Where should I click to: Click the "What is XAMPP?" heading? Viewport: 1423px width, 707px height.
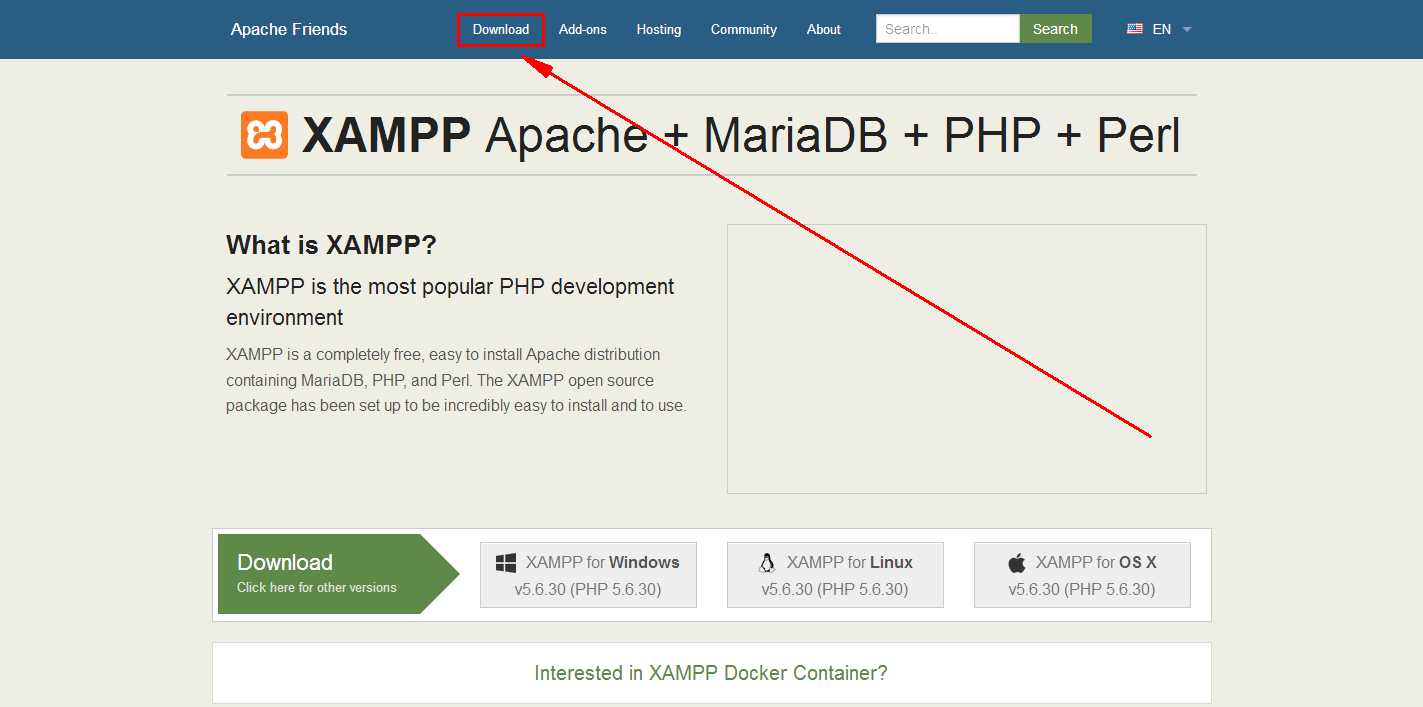[x=331, y=245]
